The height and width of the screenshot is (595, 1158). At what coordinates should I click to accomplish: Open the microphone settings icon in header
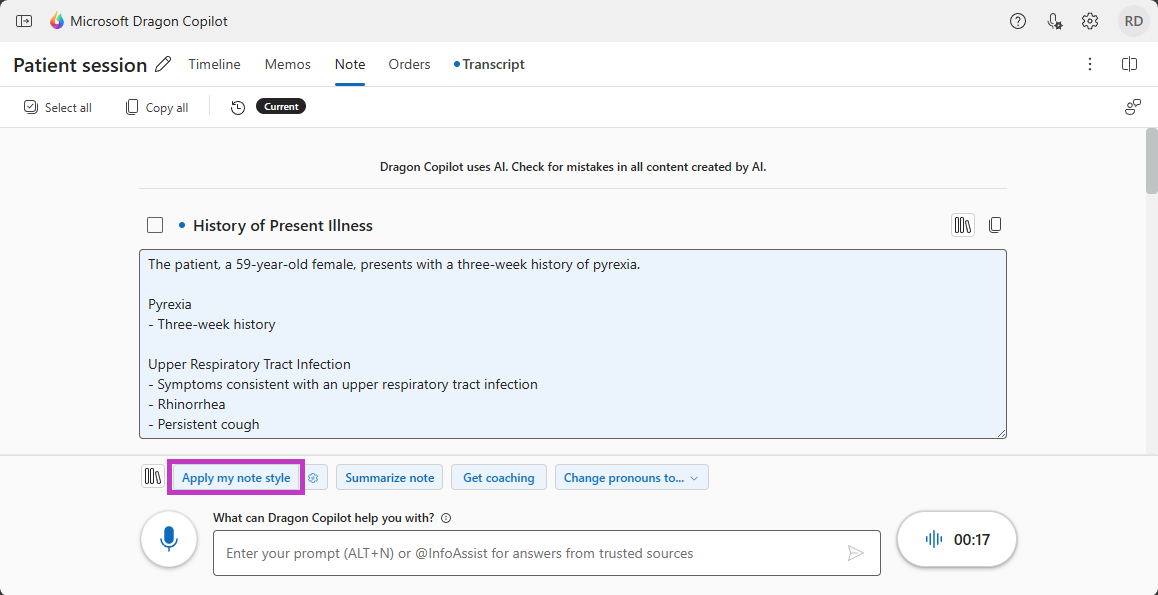point(1054,21)
